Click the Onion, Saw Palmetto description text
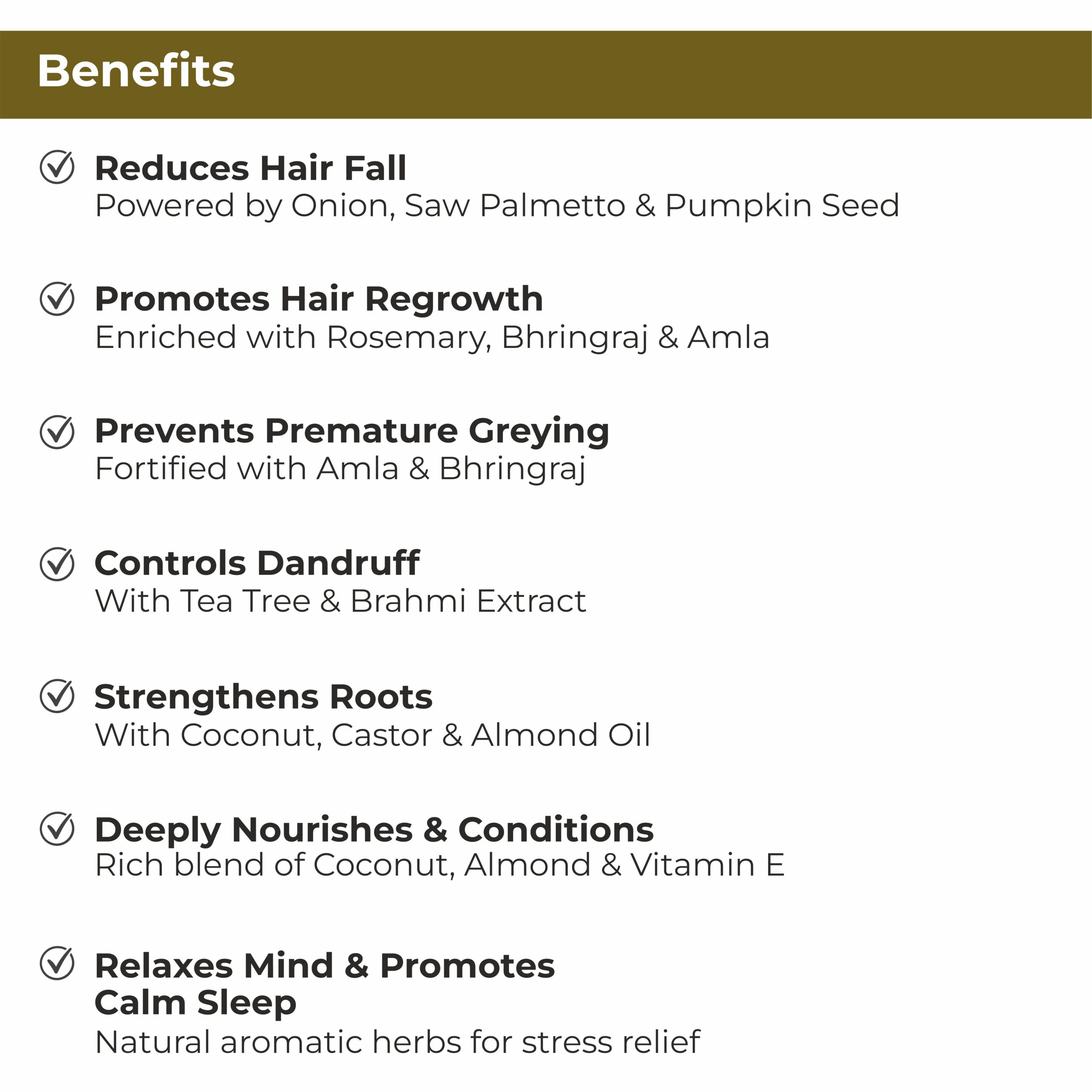Viewport: 1092px width, 1092px height. (x=497, y=206)
